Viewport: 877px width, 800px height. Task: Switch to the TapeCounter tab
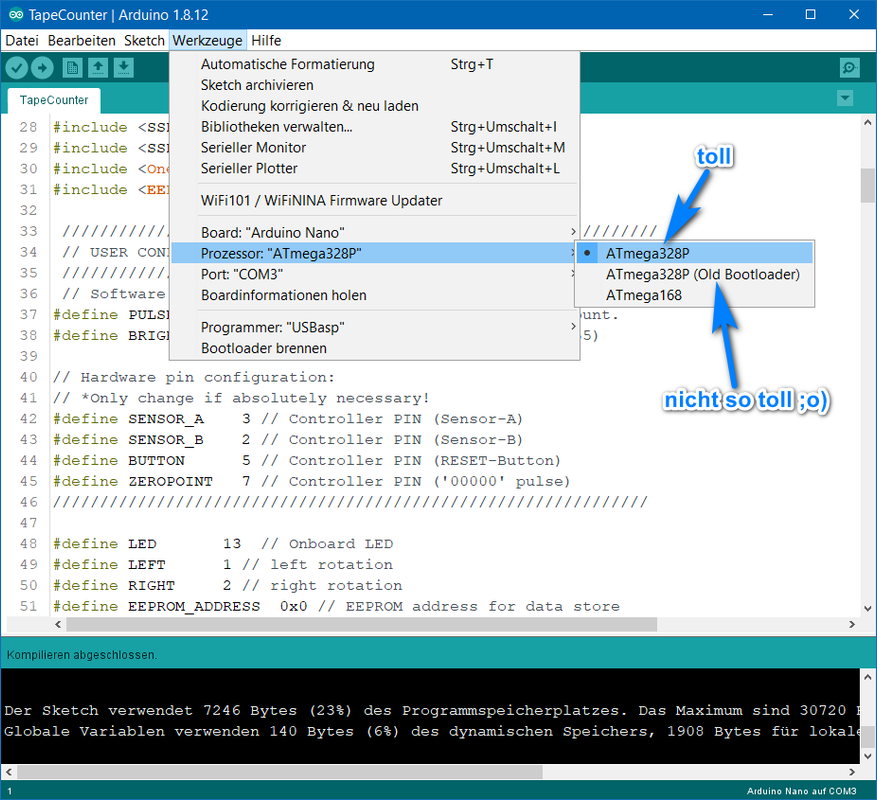click(x=54, y=100)
